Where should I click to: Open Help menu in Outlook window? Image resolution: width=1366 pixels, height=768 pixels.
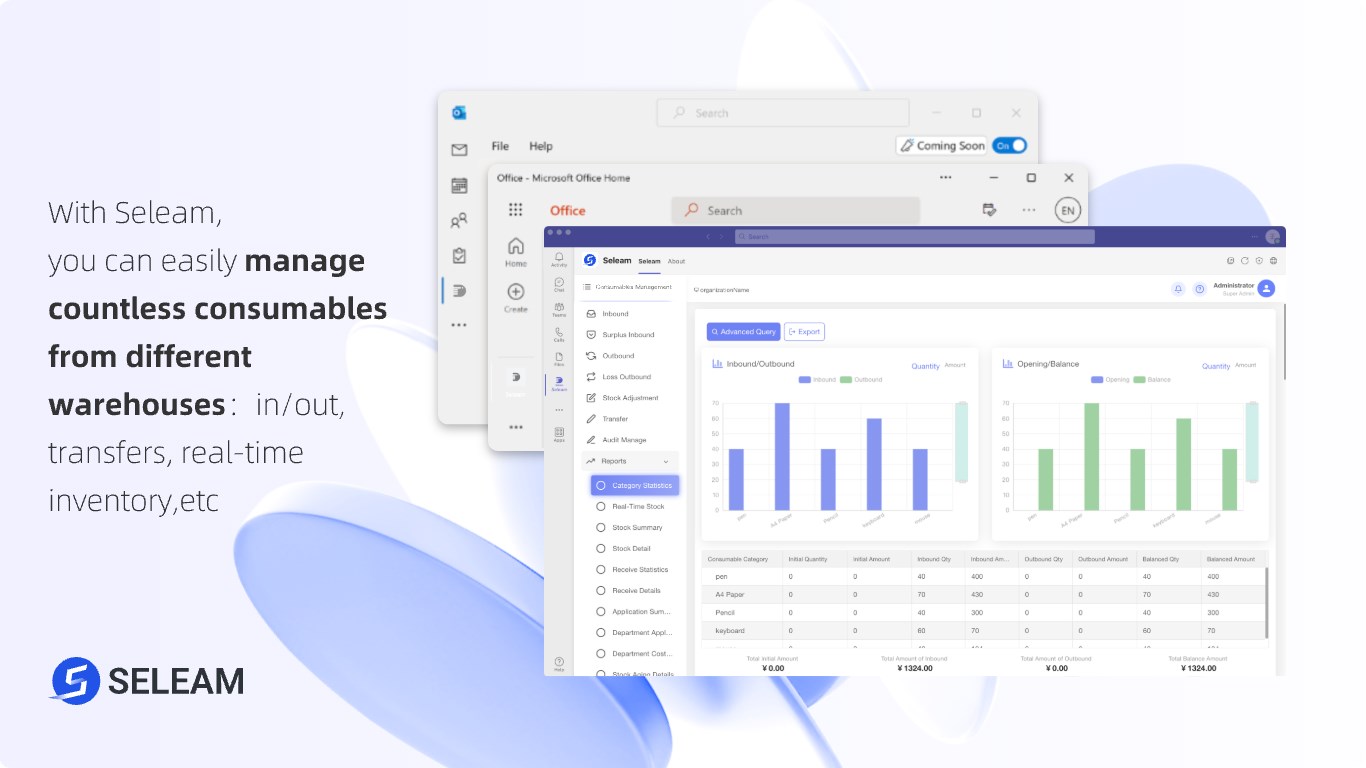pos(541,146)
